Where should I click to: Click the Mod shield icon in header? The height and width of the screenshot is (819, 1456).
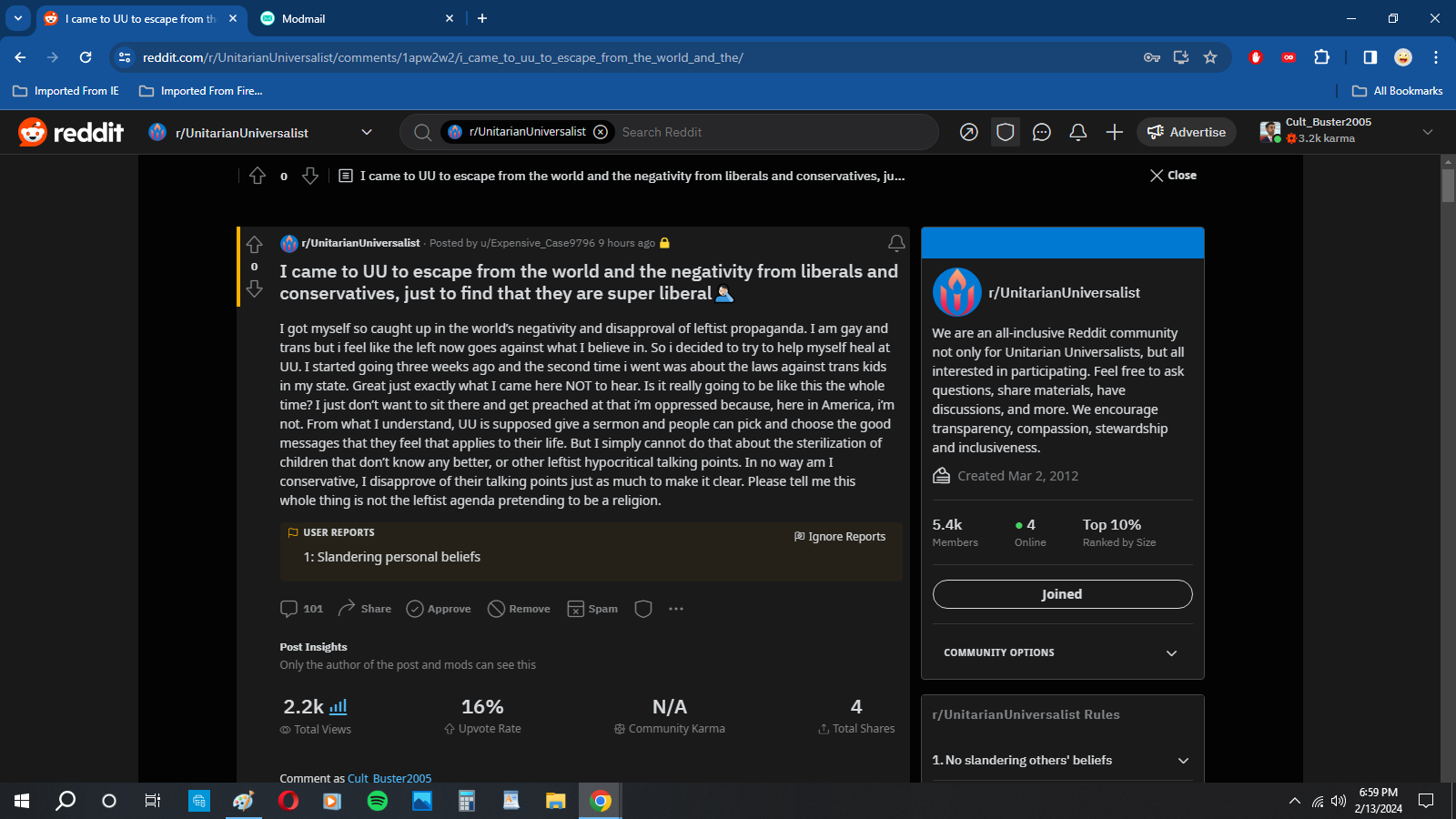click(x=1006, y=133)
